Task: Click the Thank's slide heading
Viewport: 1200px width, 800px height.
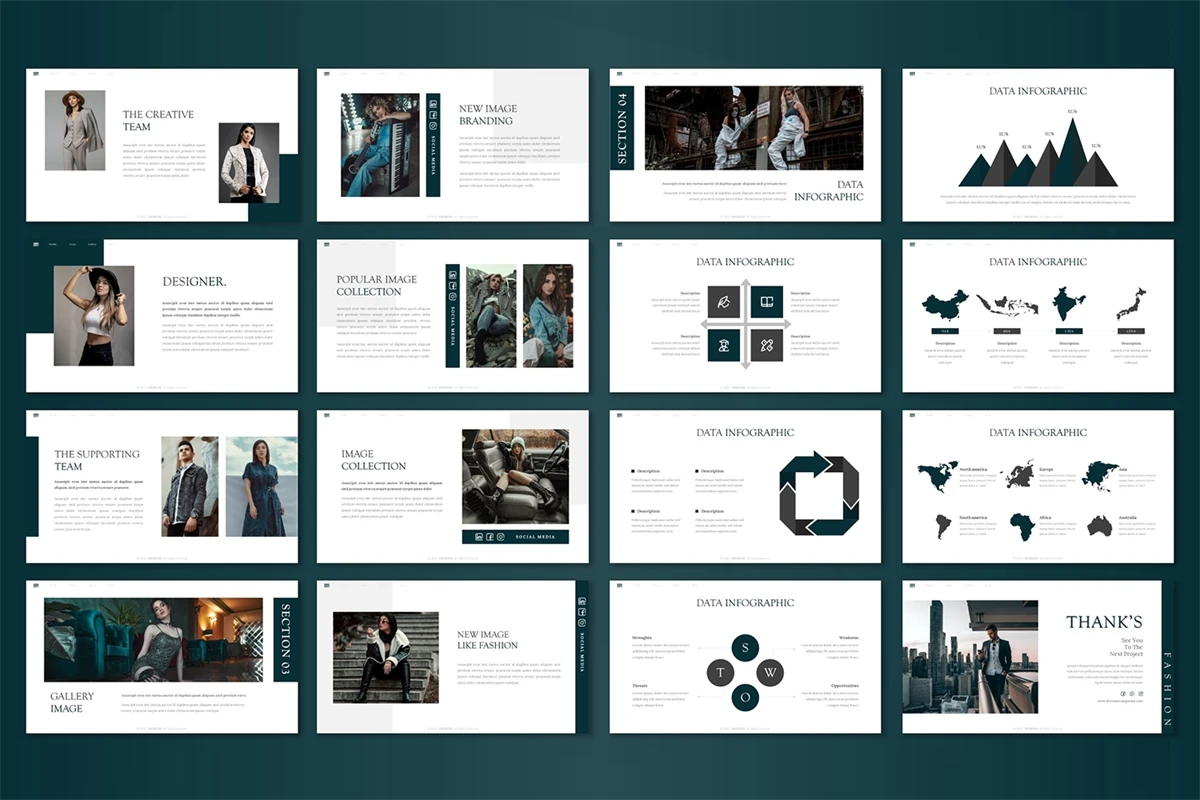Action: click(x=1104, y=622)
